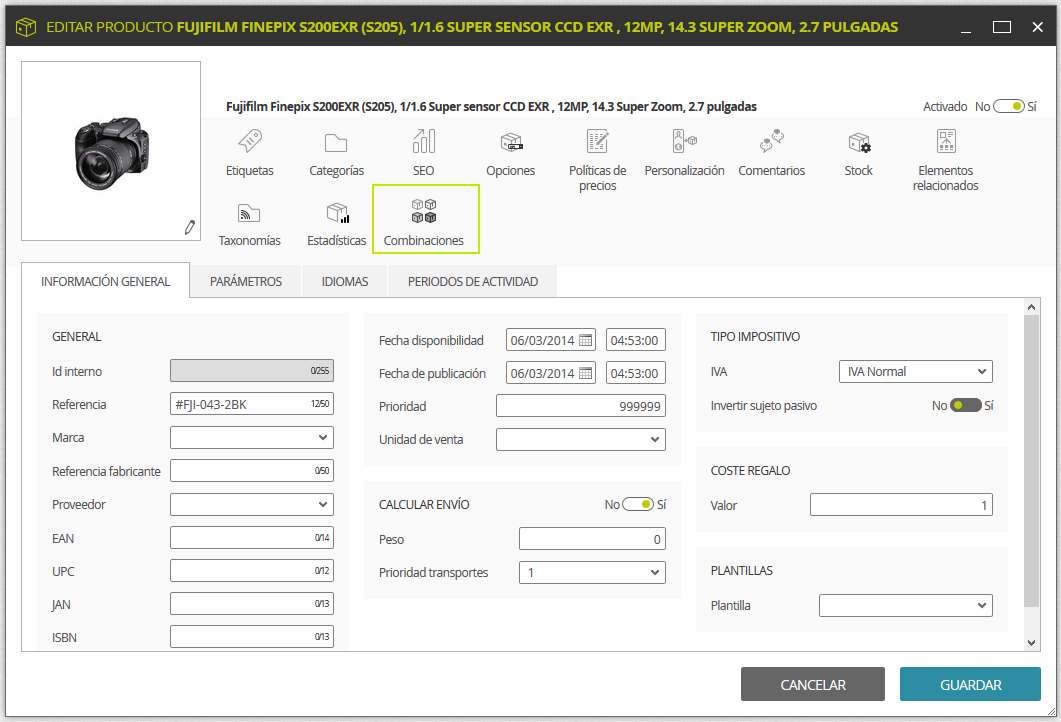Toggle the Invertir sujeto pasivo switch

(966, 405)
